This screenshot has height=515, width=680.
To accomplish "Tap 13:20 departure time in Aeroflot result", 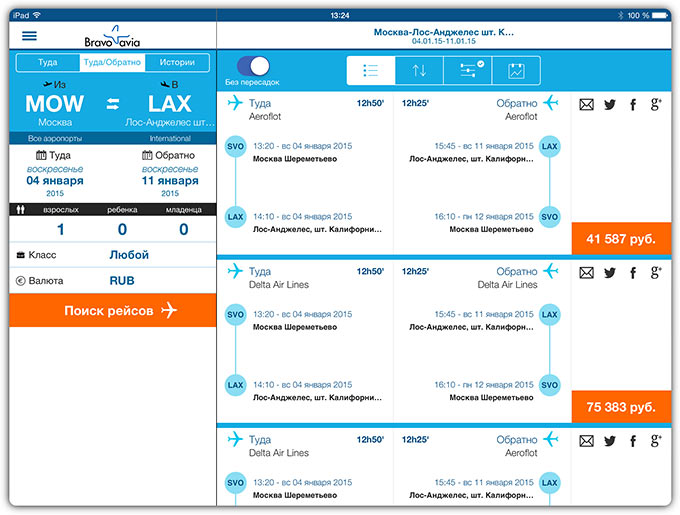I will pos(264,146).
